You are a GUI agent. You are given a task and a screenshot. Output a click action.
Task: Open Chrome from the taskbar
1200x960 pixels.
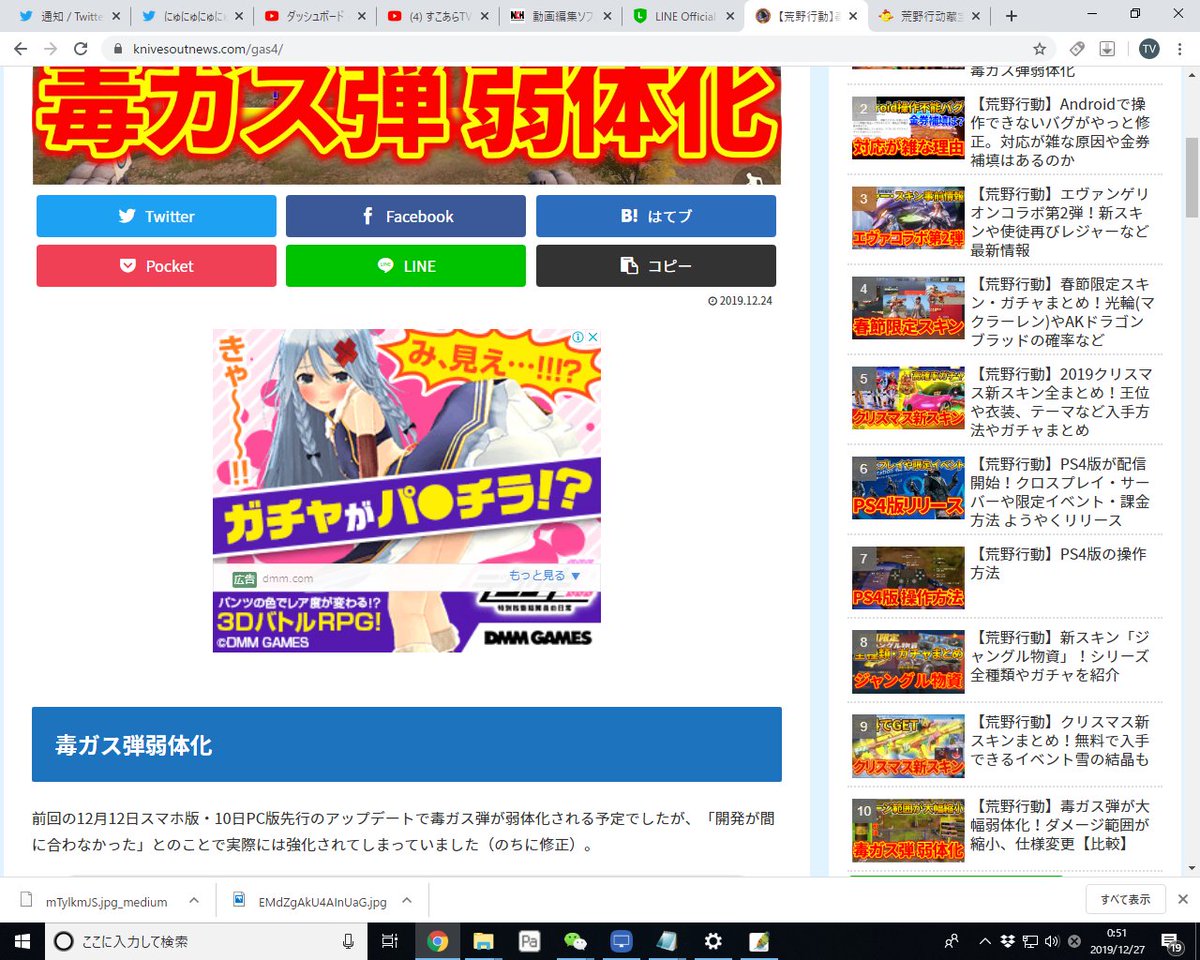point(437,941)
